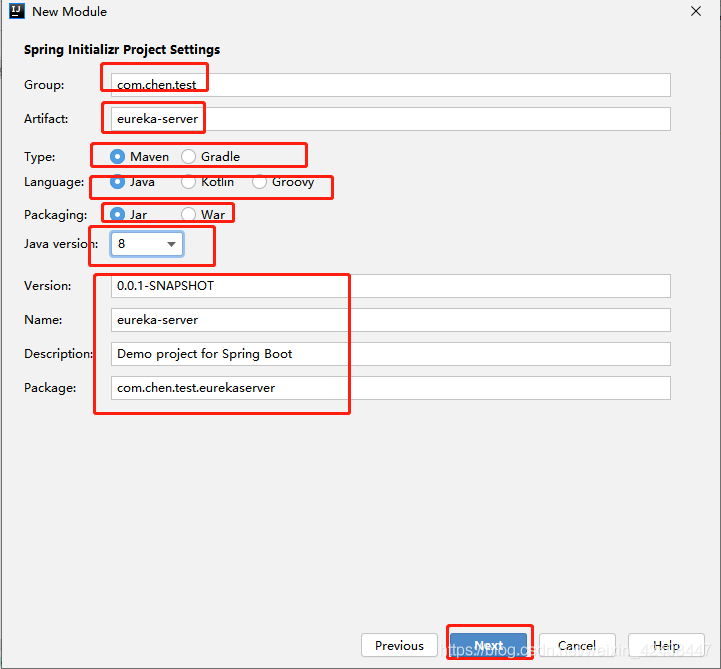
Task: Close the New Module dialog
Action: [696, 12]
